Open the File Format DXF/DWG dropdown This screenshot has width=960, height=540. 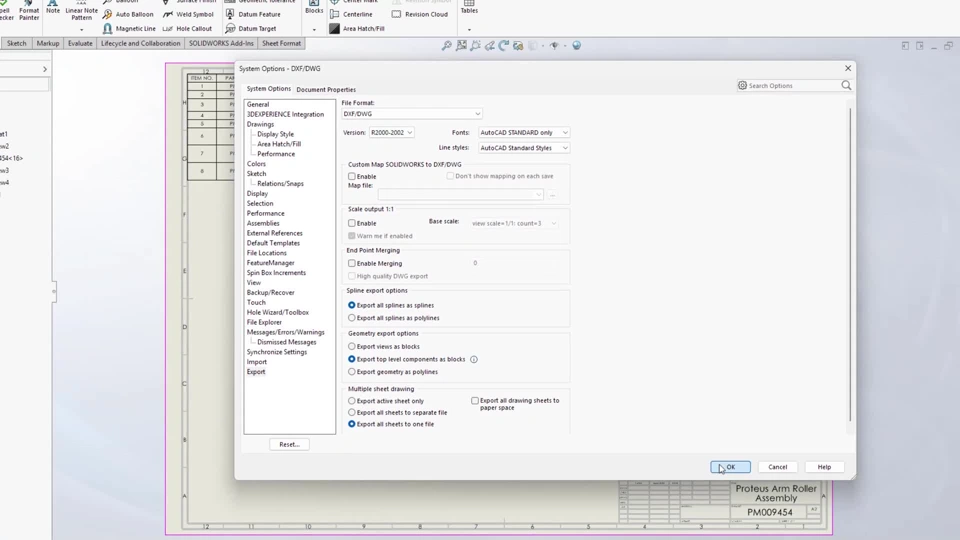click(411, 114)
